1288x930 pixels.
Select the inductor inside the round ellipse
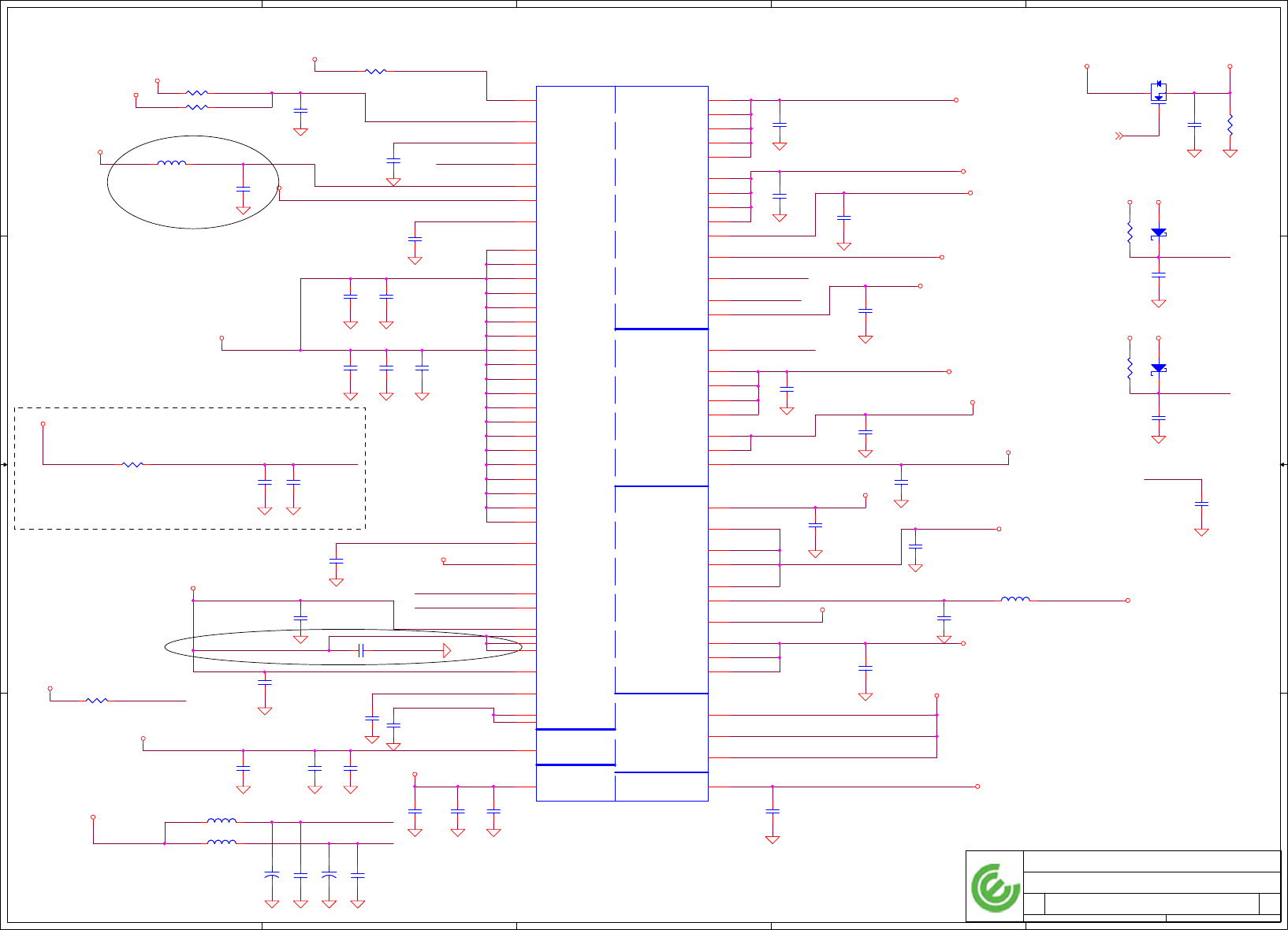point(172,163)
